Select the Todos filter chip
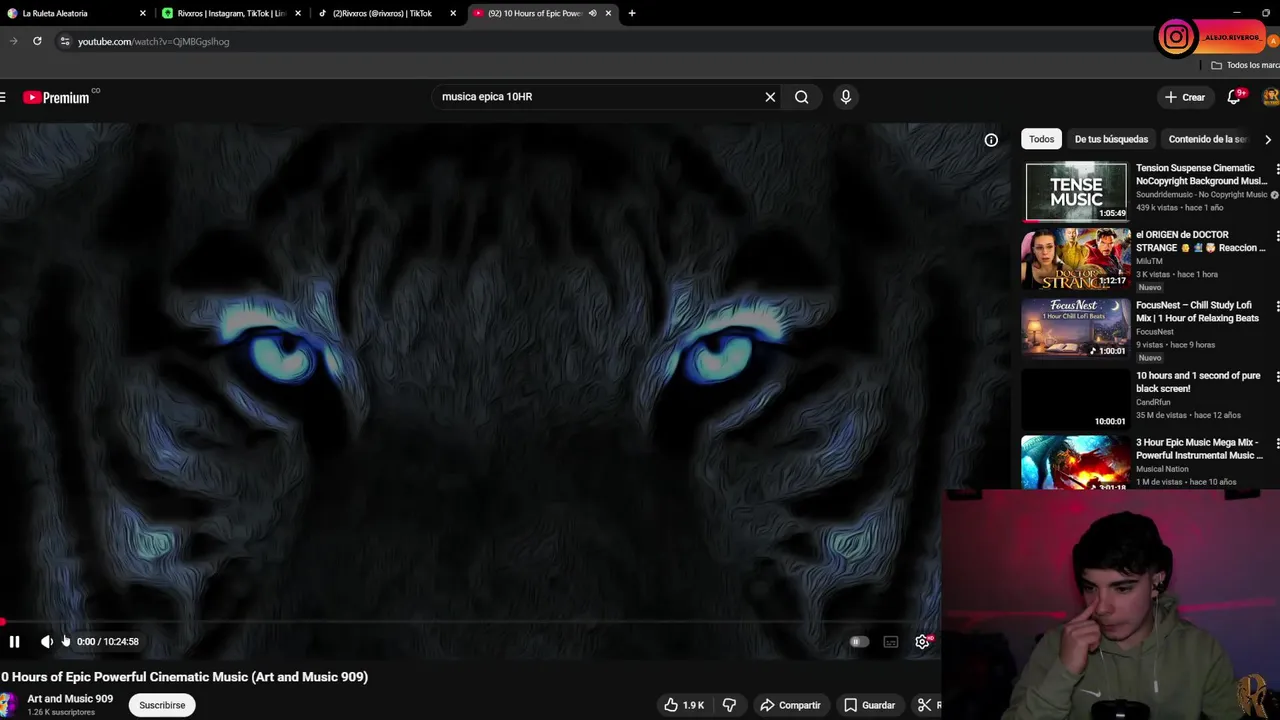1280x720 pixels. 1041,139
